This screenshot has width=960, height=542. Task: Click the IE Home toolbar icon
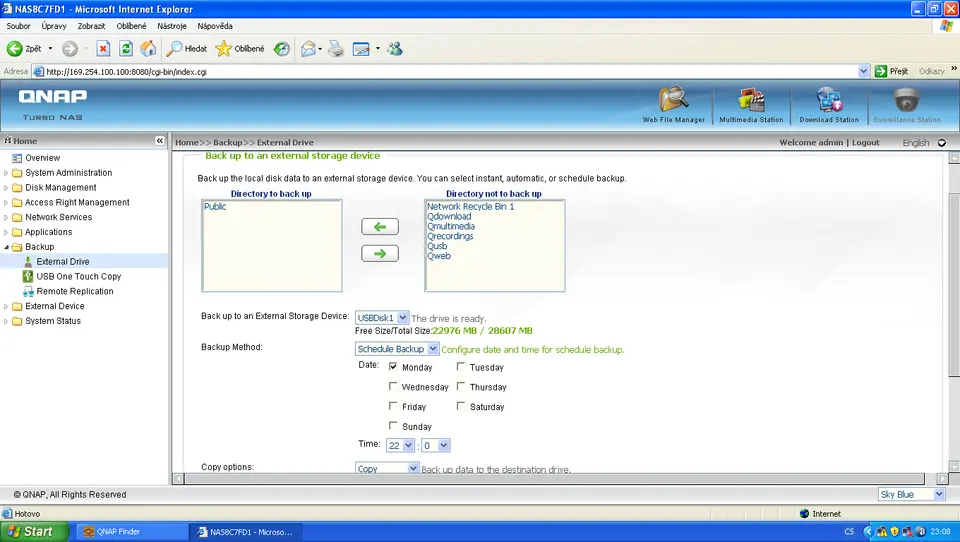click(148, 48)
